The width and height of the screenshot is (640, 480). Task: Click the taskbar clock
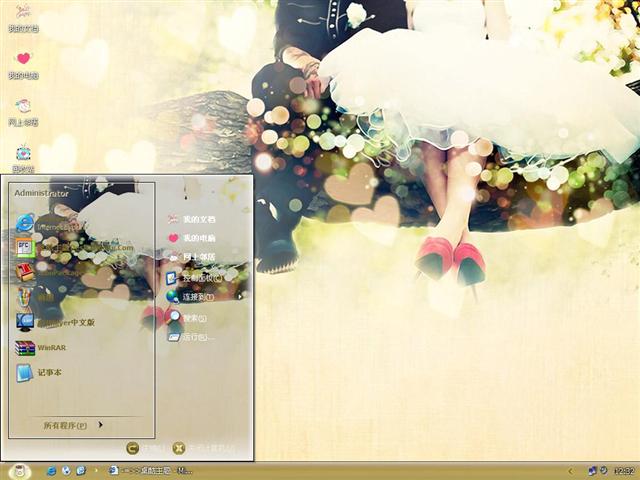tap(624, 471)
